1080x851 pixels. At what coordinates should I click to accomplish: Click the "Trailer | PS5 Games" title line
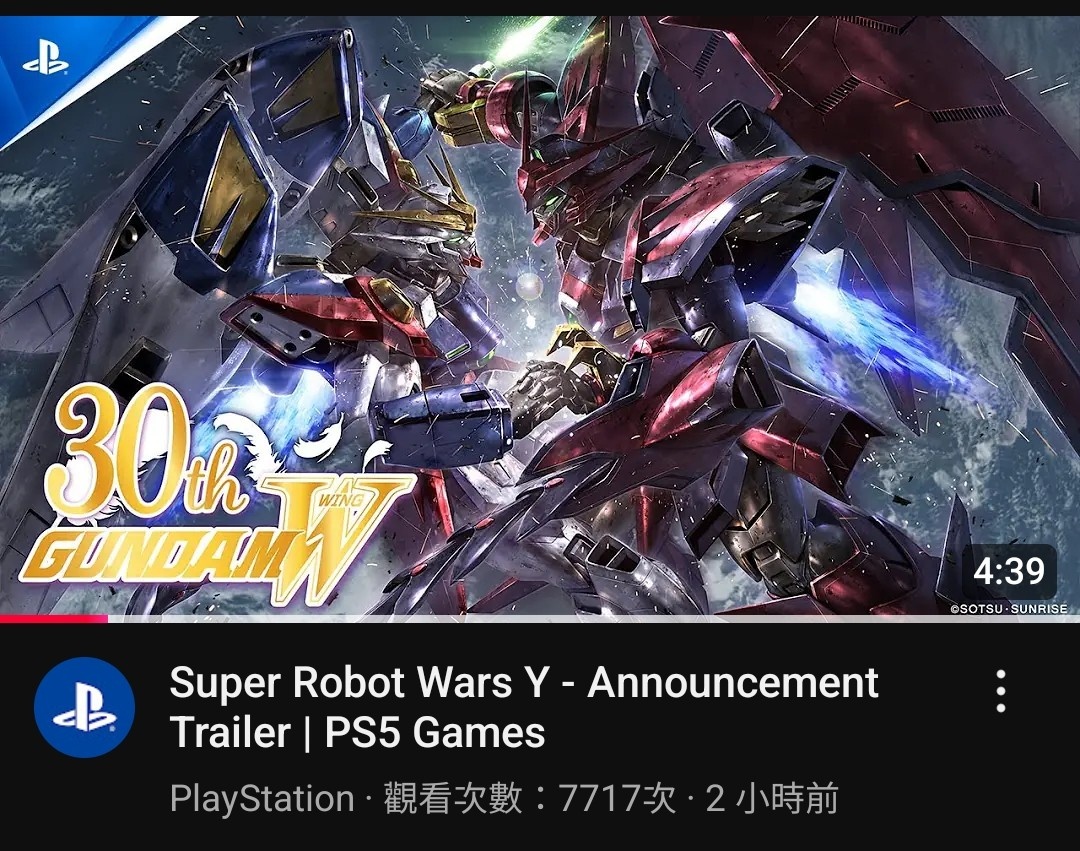(357, 731)
